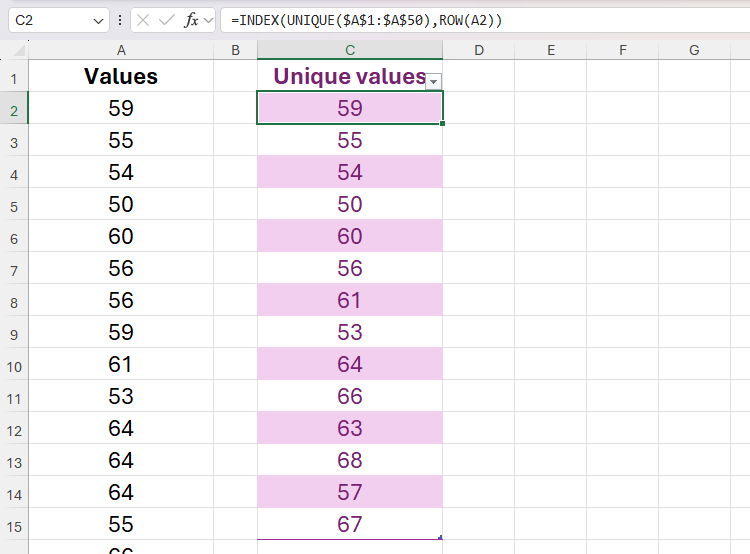Select row 15 header
Screen dimensions: 750x554
(14, 524)
